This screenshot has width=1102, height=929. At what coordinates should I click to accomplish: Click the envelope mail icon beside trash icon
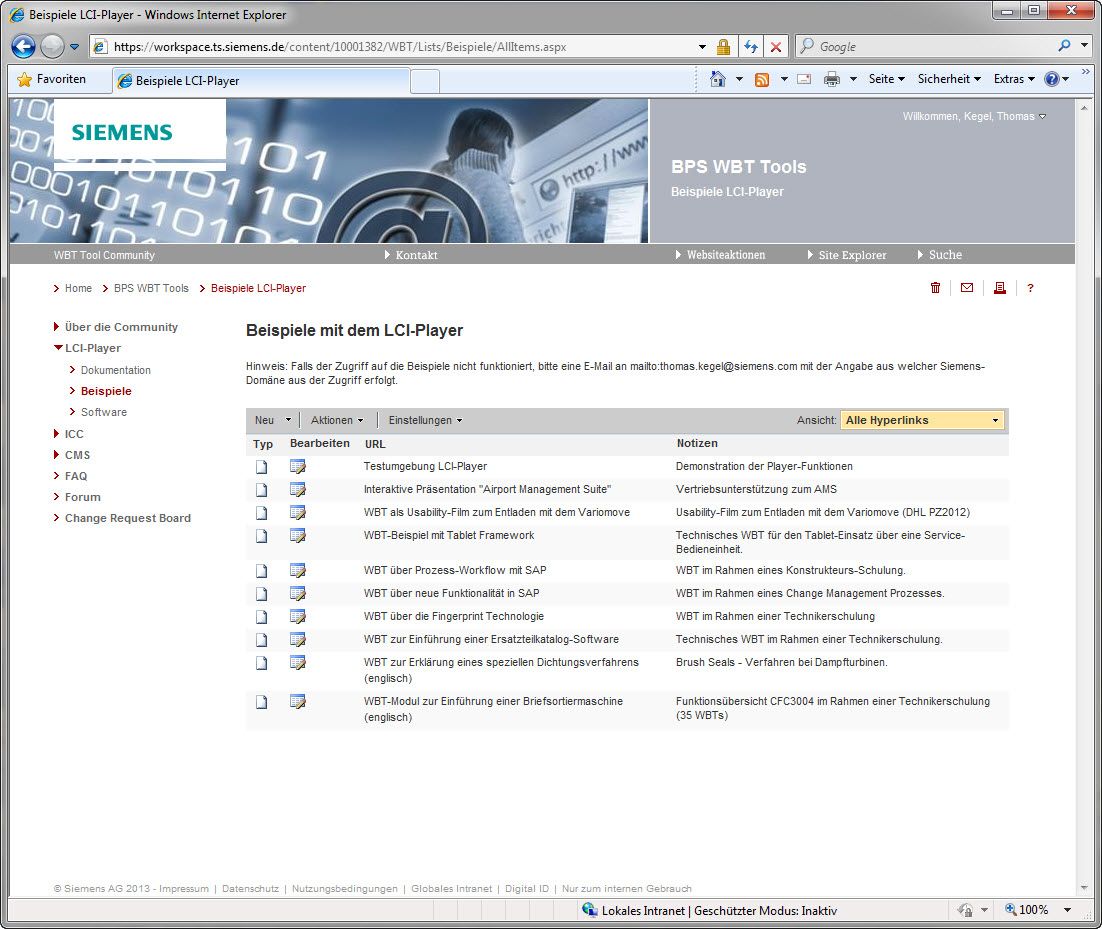(x=966, y=288)
